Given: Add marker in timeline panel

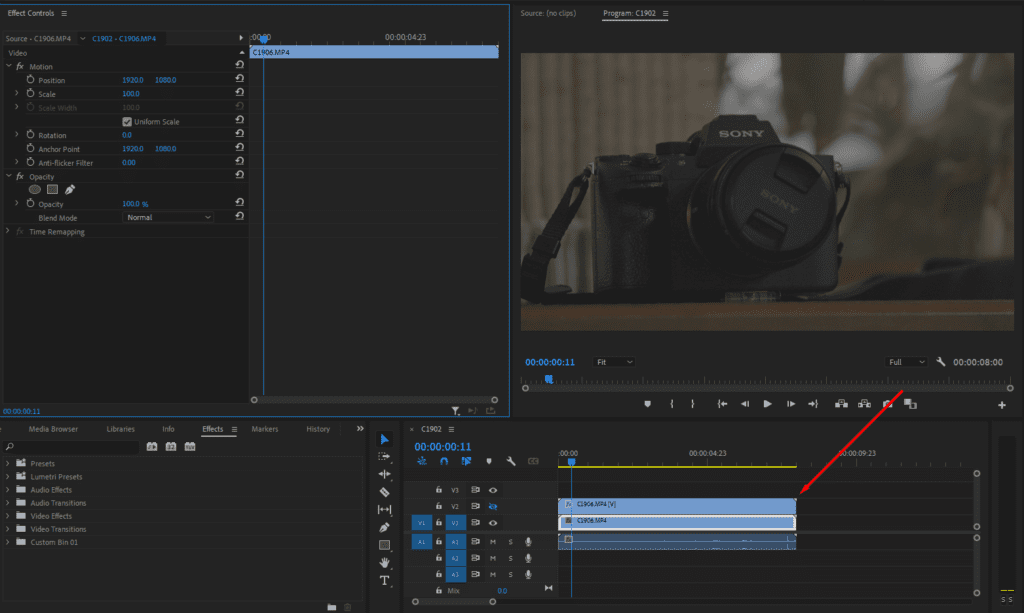Looking at the screenshot, I should [488, 461].
